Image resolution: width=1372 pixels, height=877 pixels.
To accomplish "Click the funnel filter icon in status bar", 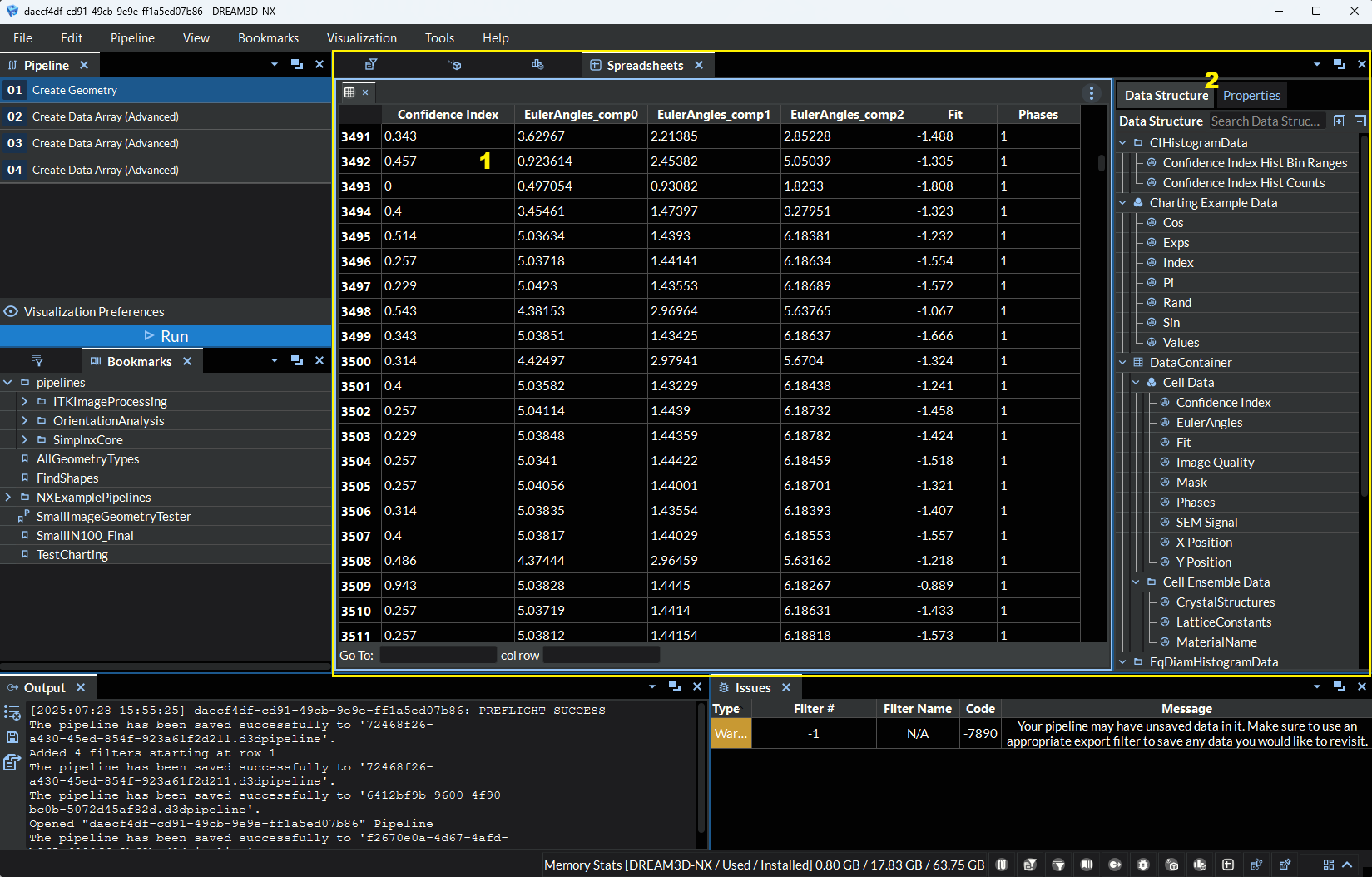I will point(1058,865).
